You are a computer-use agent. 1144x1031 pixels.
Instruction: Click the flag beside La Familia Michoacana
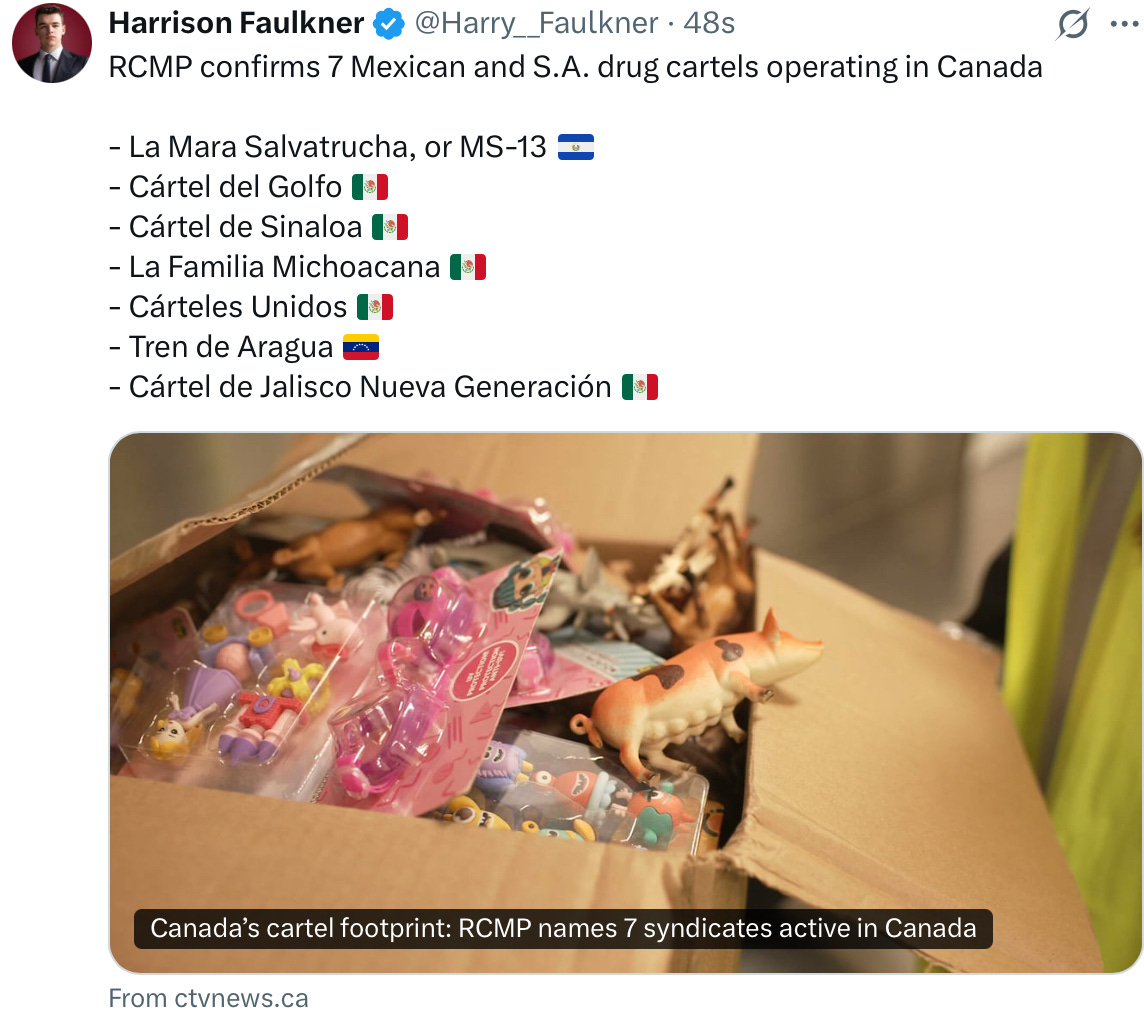468,267
